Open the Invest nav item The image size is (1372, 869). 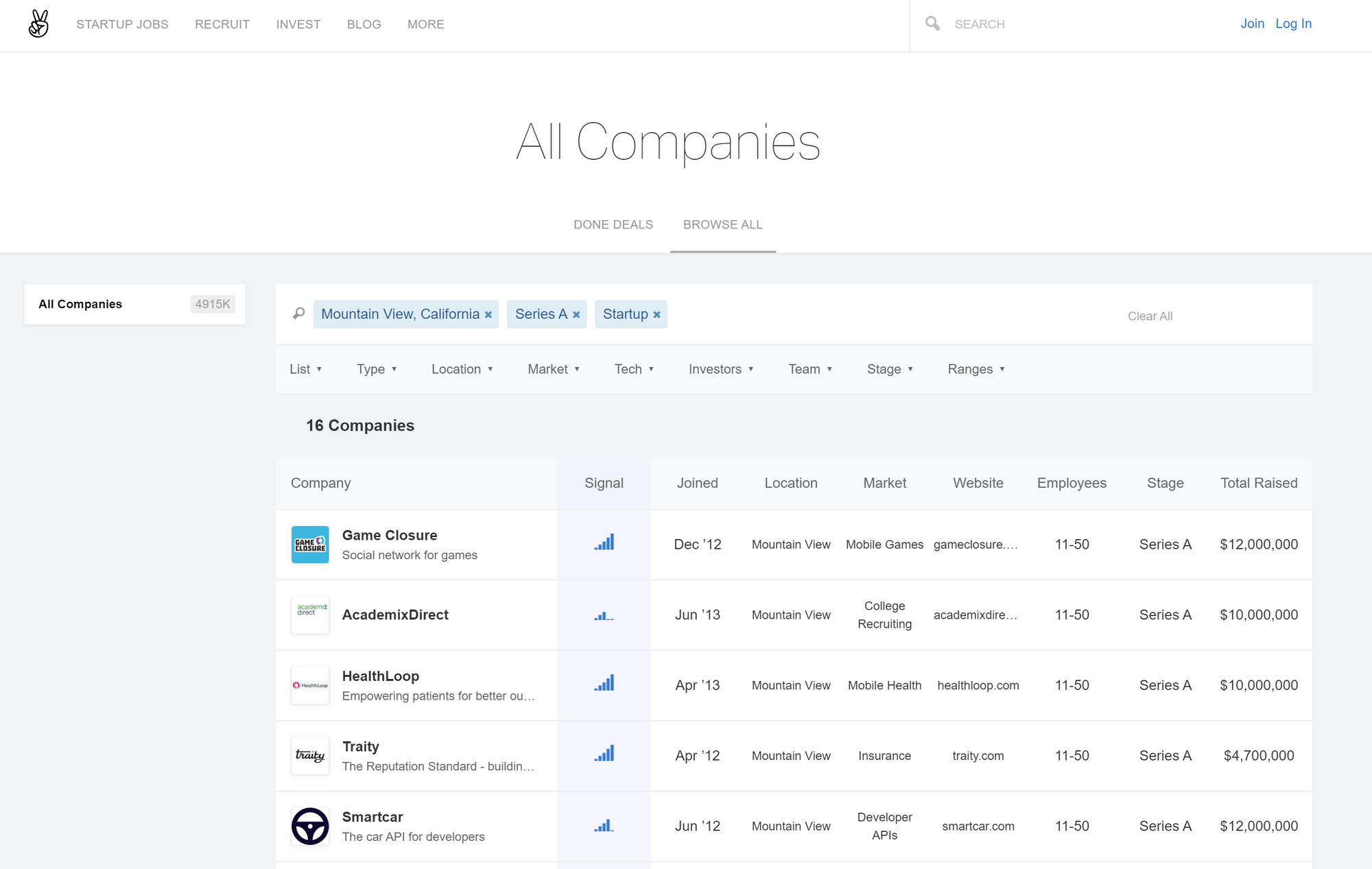click(x=298, y=24)
